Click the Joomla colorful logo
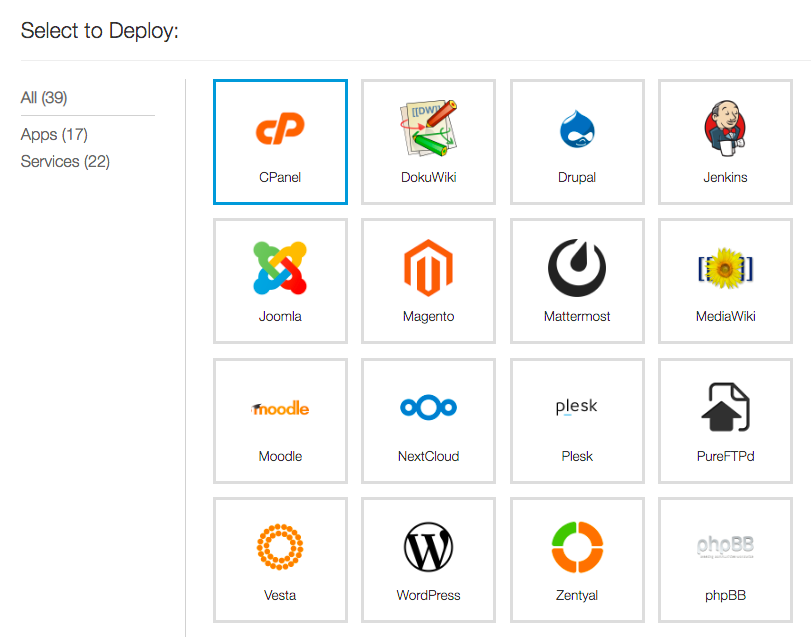The width and height of the screenshot is (811, 637). pos(280,268)
